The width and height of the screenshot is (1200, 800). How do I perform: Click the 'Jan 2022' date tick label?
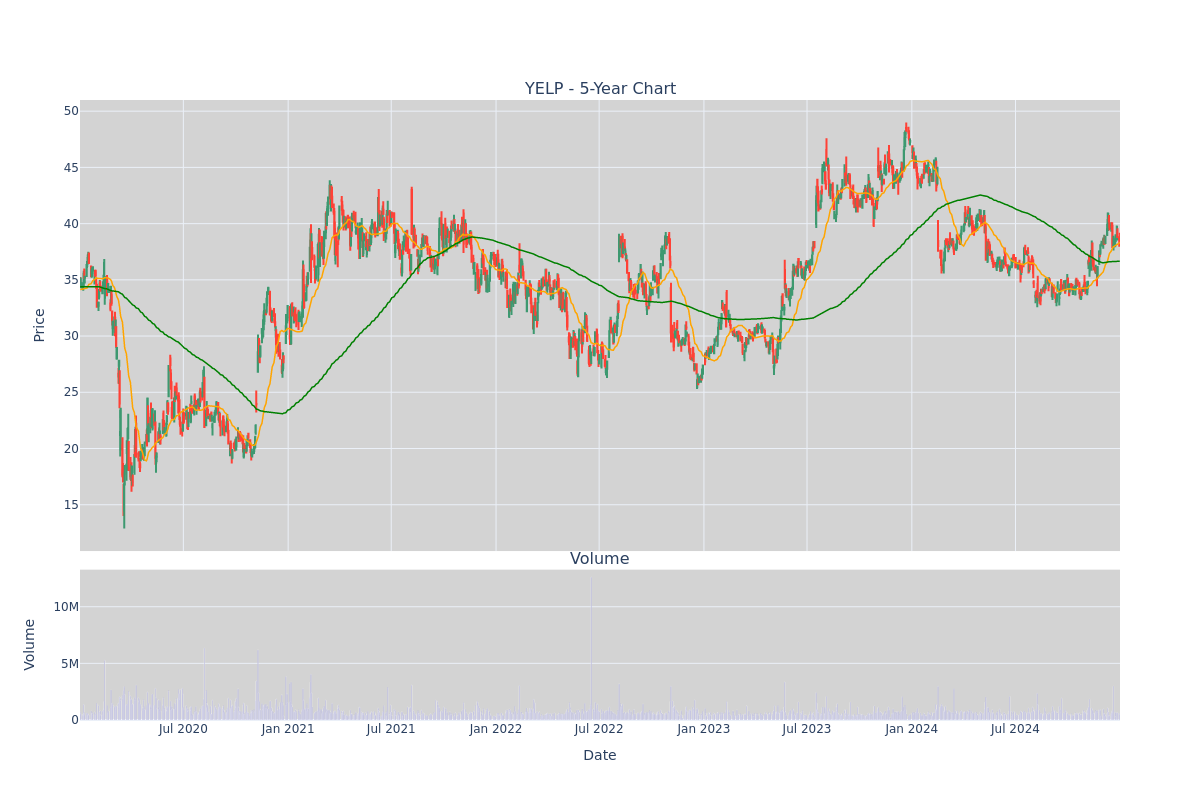(x=496, y=729)
